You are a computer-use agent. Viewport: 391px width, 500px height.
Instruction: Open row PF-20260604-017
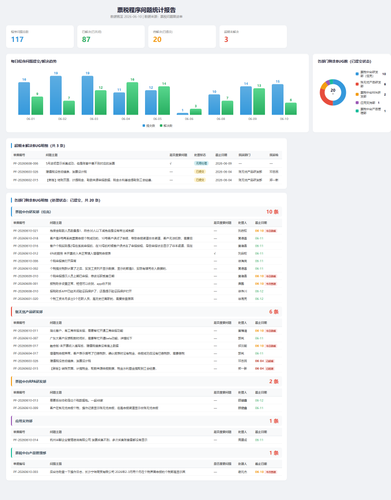146,353
